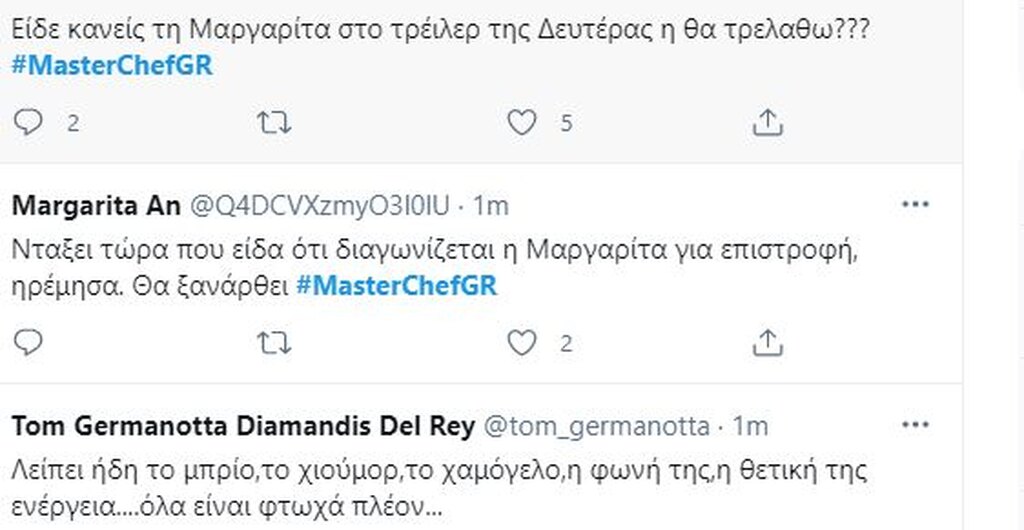Screen dimensions: 1024x530
Task: Reply to the Δευτέρας trailer tweet
Action: (30, 123)
